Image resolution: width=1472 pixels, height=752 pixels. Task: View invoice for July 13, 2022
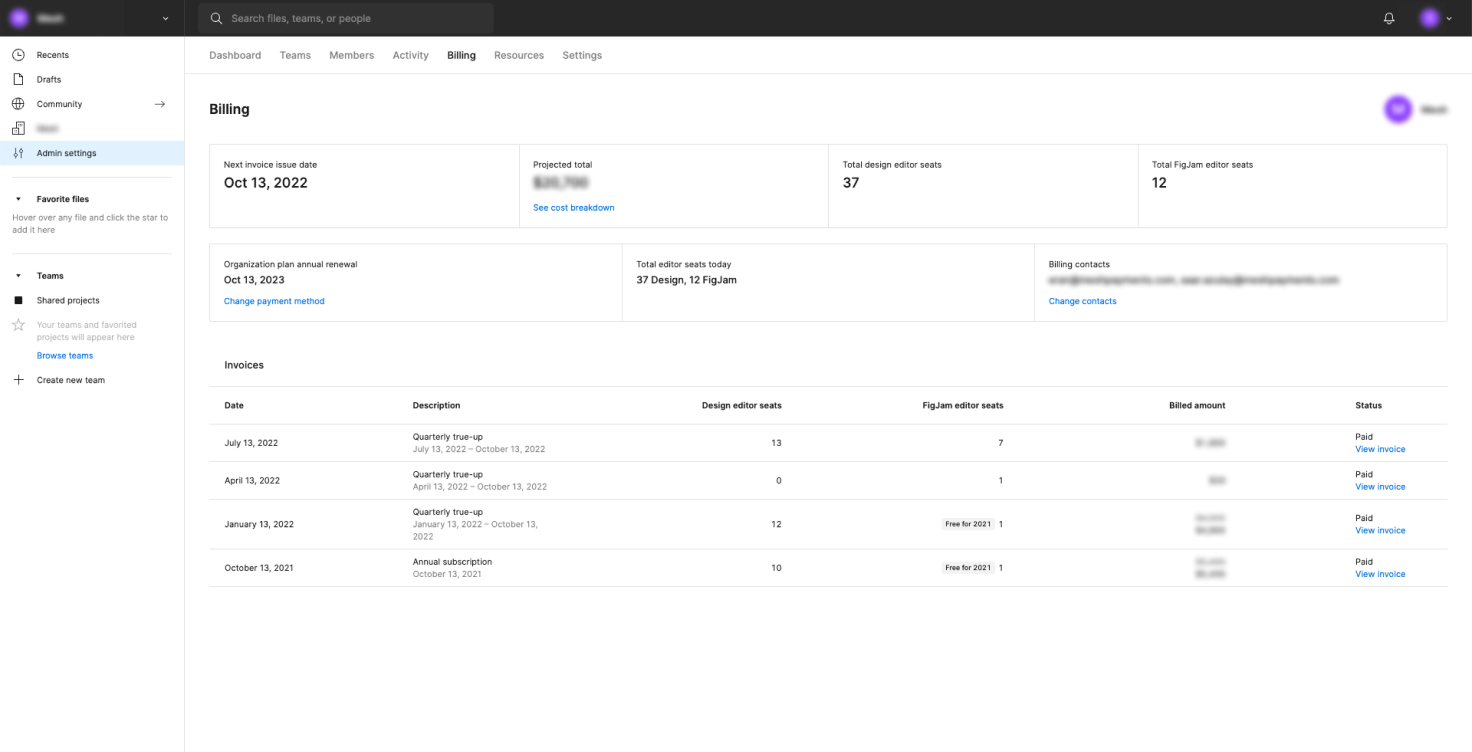[1379, 449]
